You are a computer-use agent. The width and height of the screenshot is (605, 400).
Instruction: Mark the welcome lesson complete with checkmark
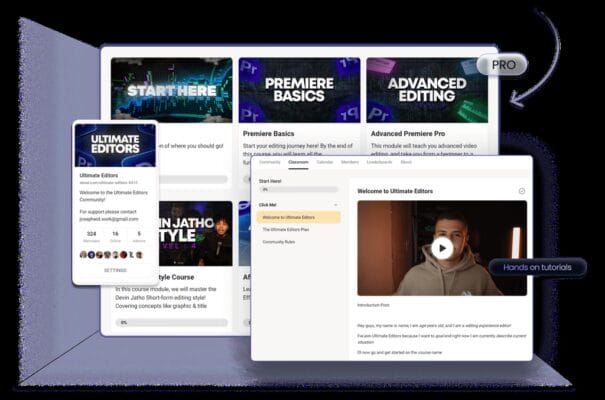[522, 191]
